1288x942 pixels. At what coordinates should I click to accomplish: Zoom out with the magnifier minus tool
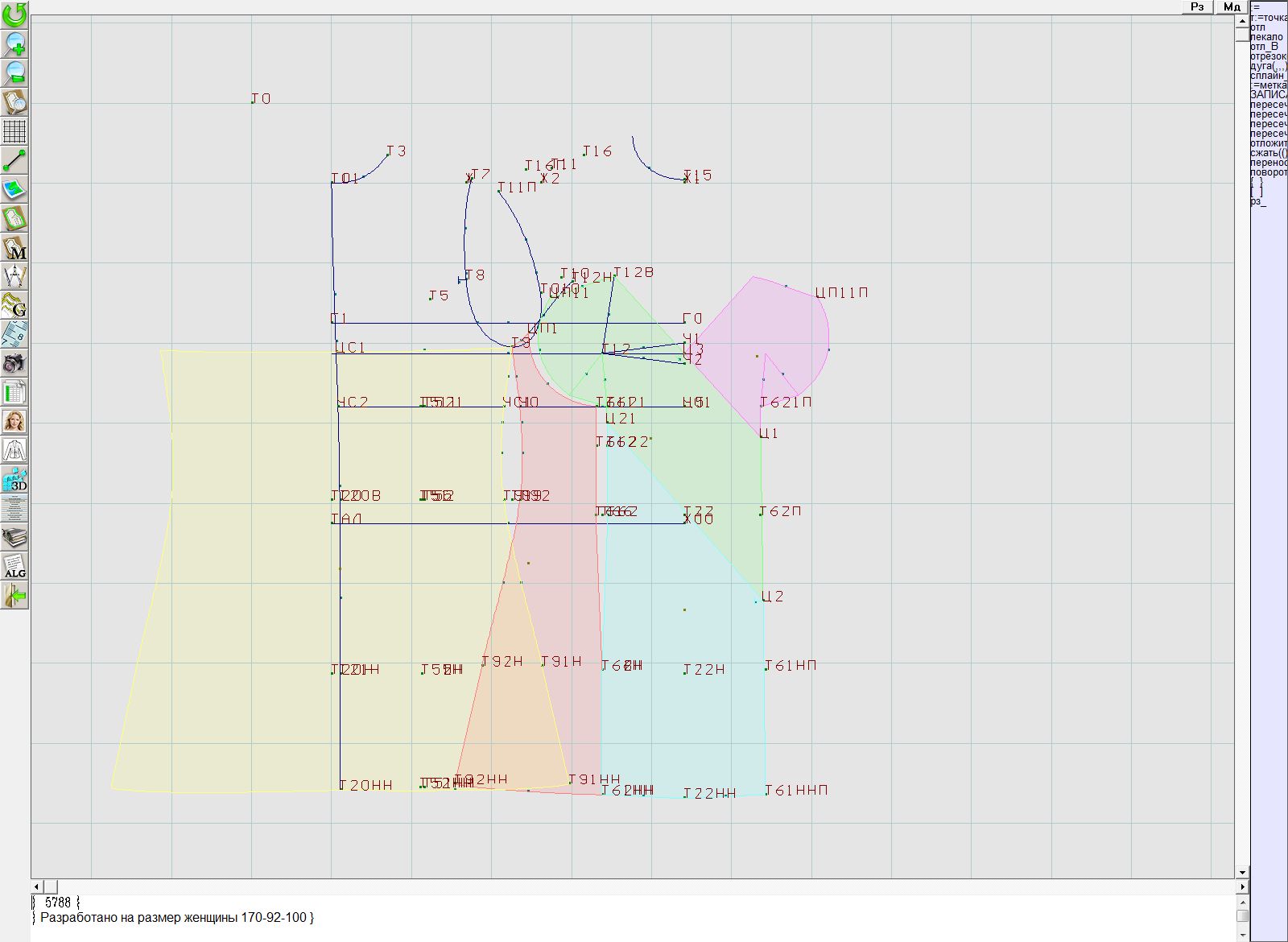point(14,72)
